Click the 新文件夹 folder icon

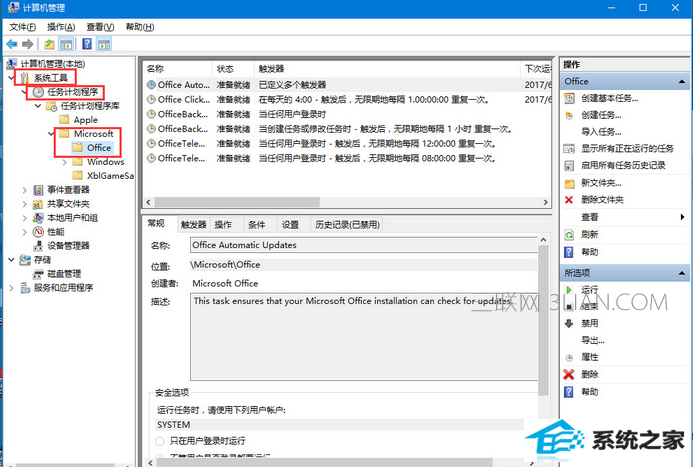click(x=569, y=183)
